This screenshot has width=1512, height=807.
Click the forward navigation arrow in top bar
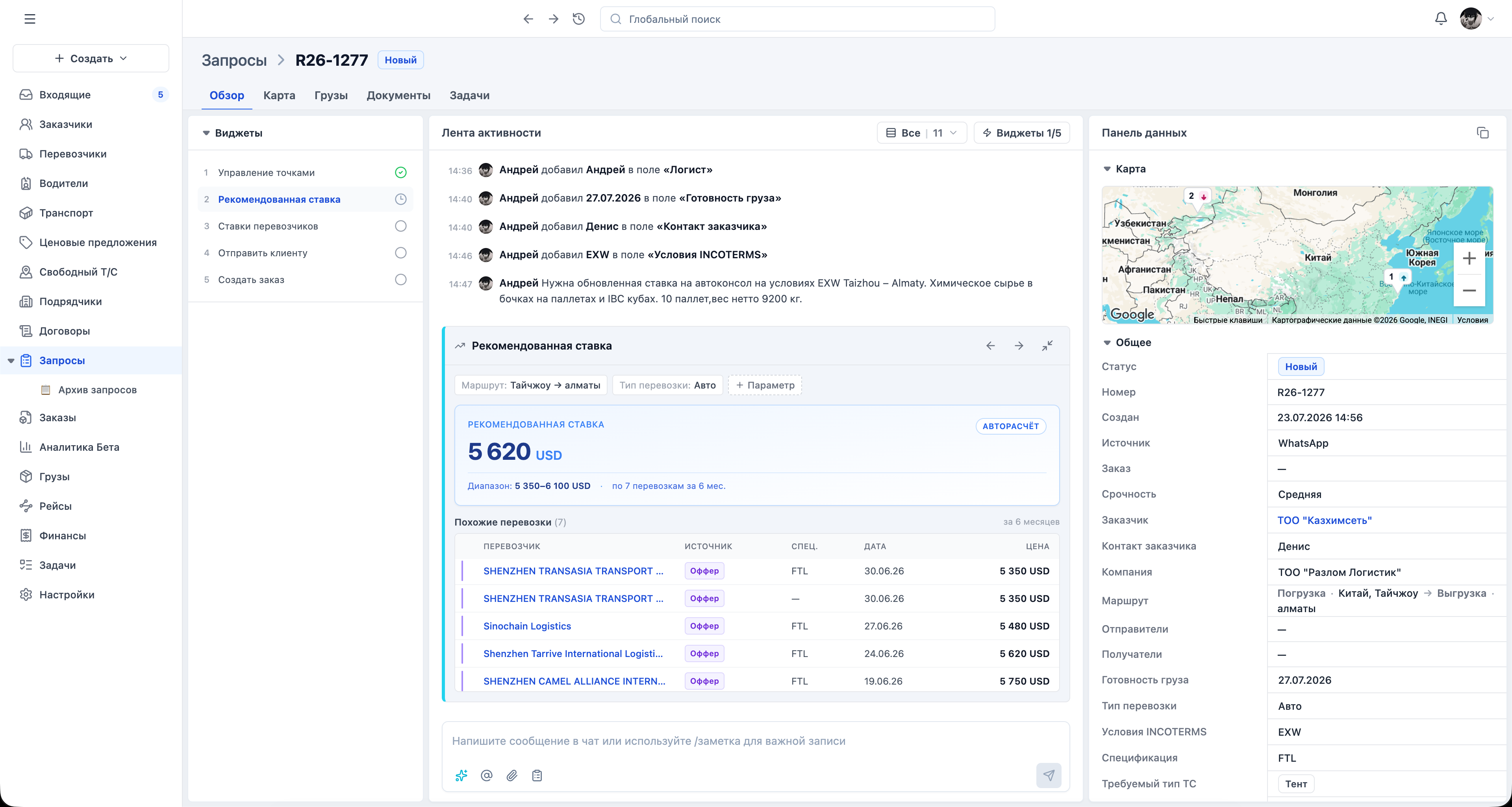point(554,19)
